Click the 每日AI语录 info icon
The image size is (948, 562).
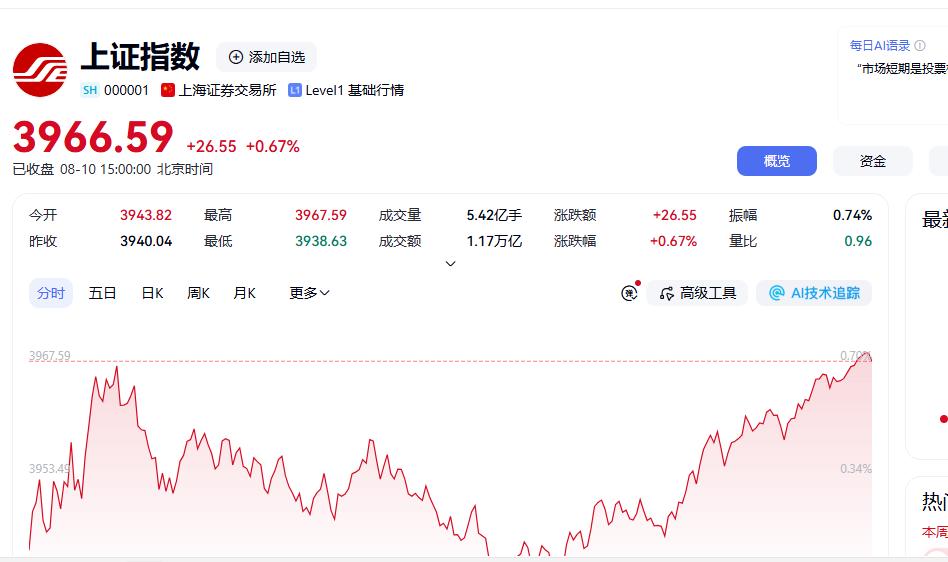pyautogui.click(x=920, y=45)
